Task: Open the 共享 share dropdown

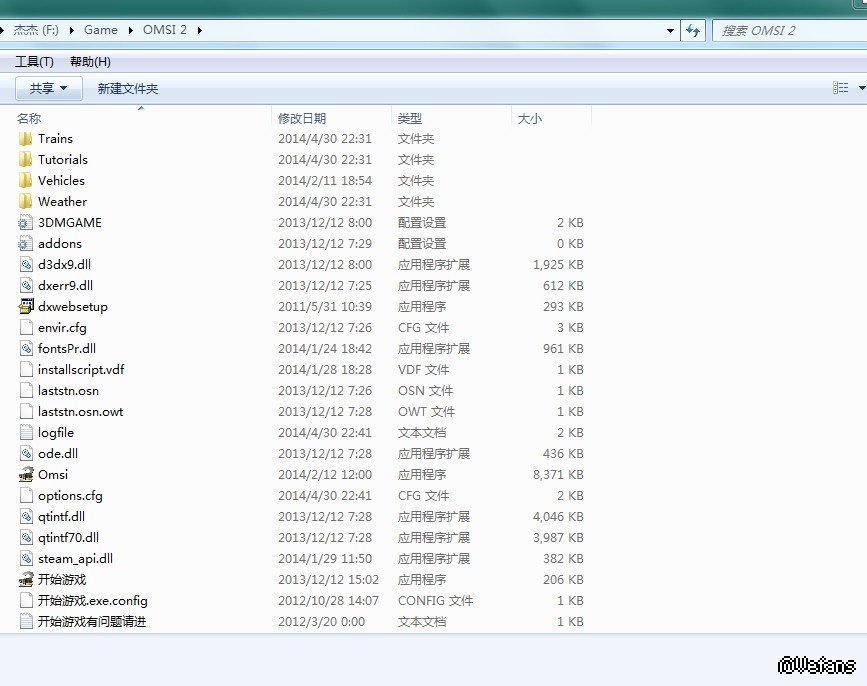Action: [x=48, y=88]
